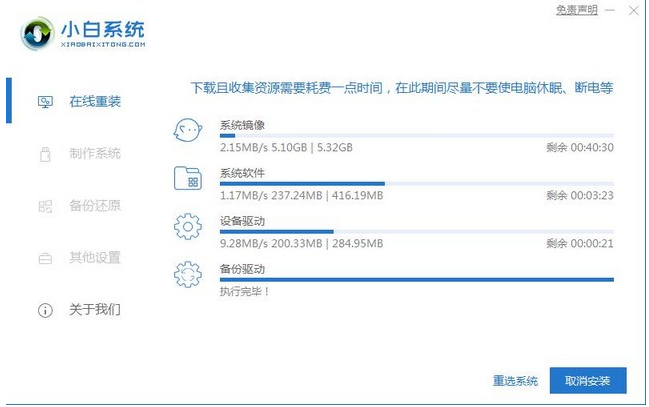
Task: Click the 系统镜像 smiley disc icon
Action: tap(188, 130)
